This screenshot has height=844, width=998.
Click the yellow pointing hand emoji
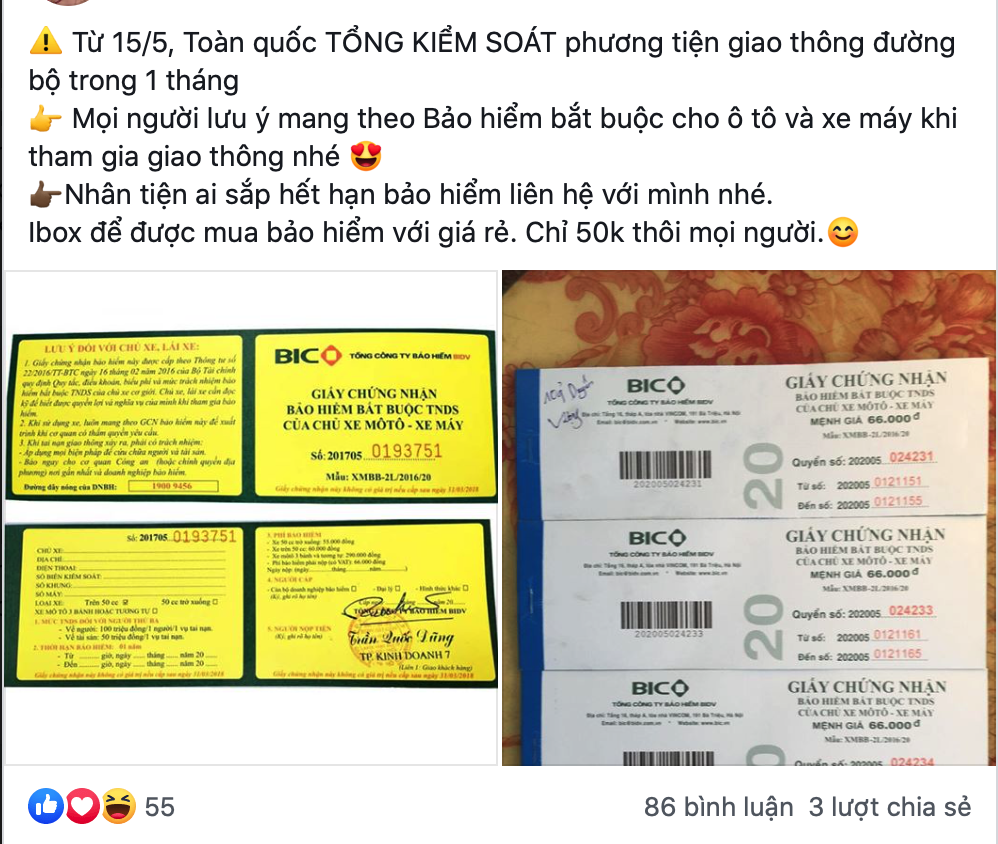pos(46,119)
